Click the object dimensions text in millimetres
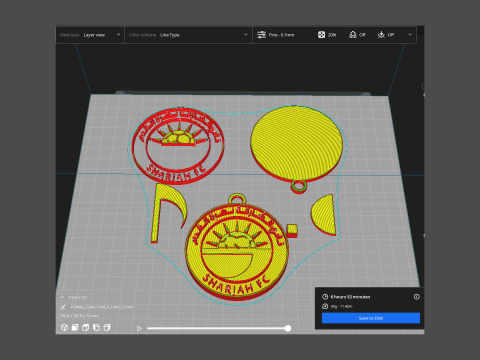 click(x=80, y=315)
